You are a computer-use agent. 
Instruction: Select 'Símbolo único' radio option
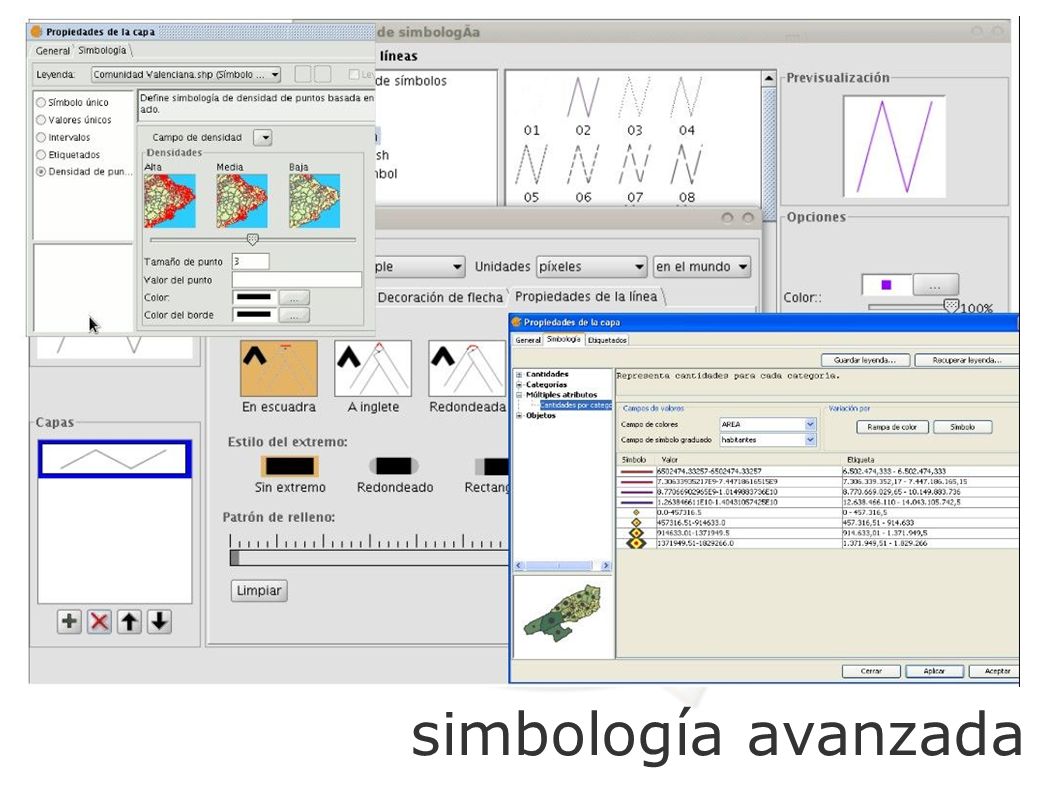41,102
